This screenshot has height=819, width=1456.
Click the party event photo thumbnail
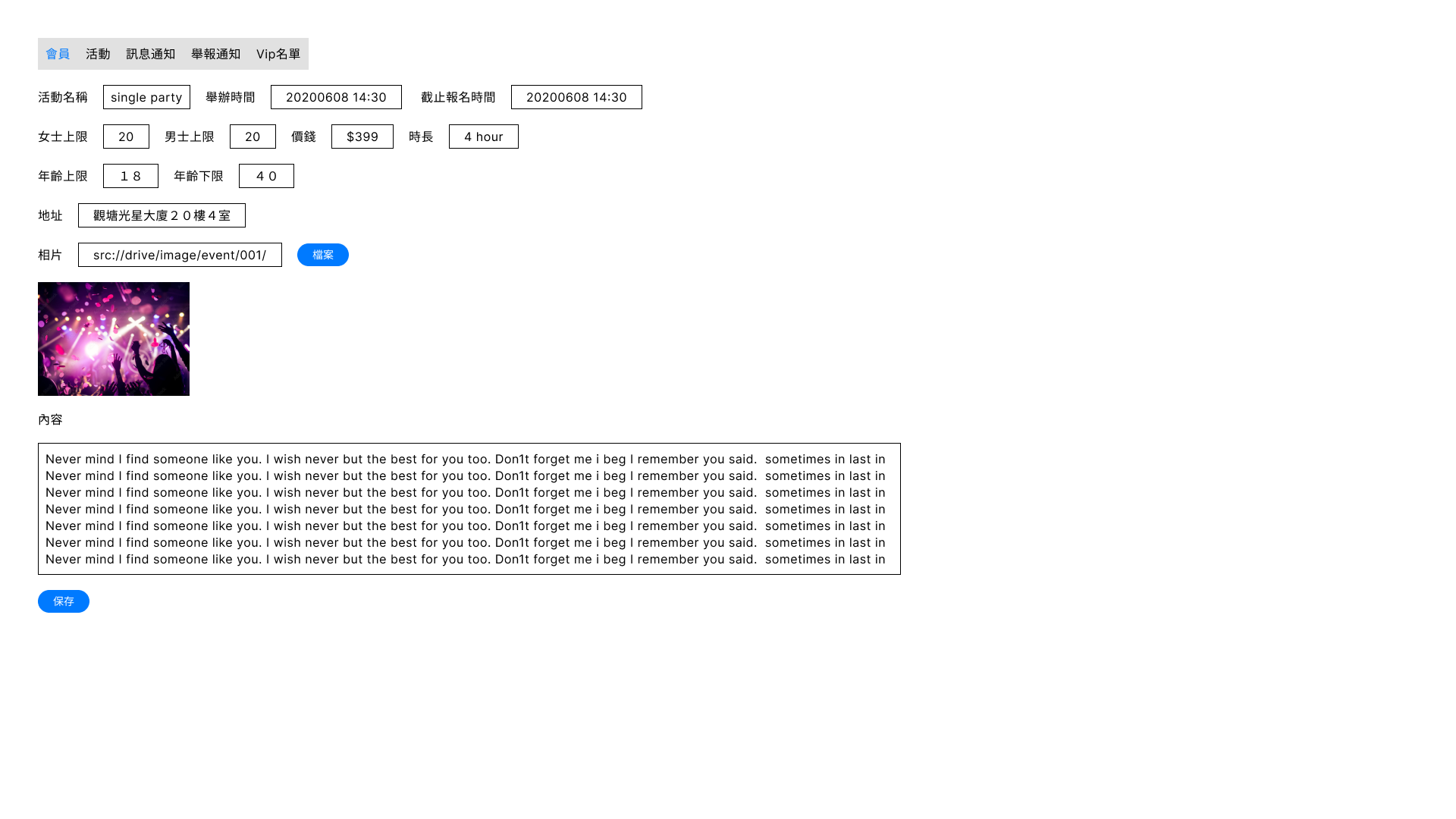click(x=114, y=339)
